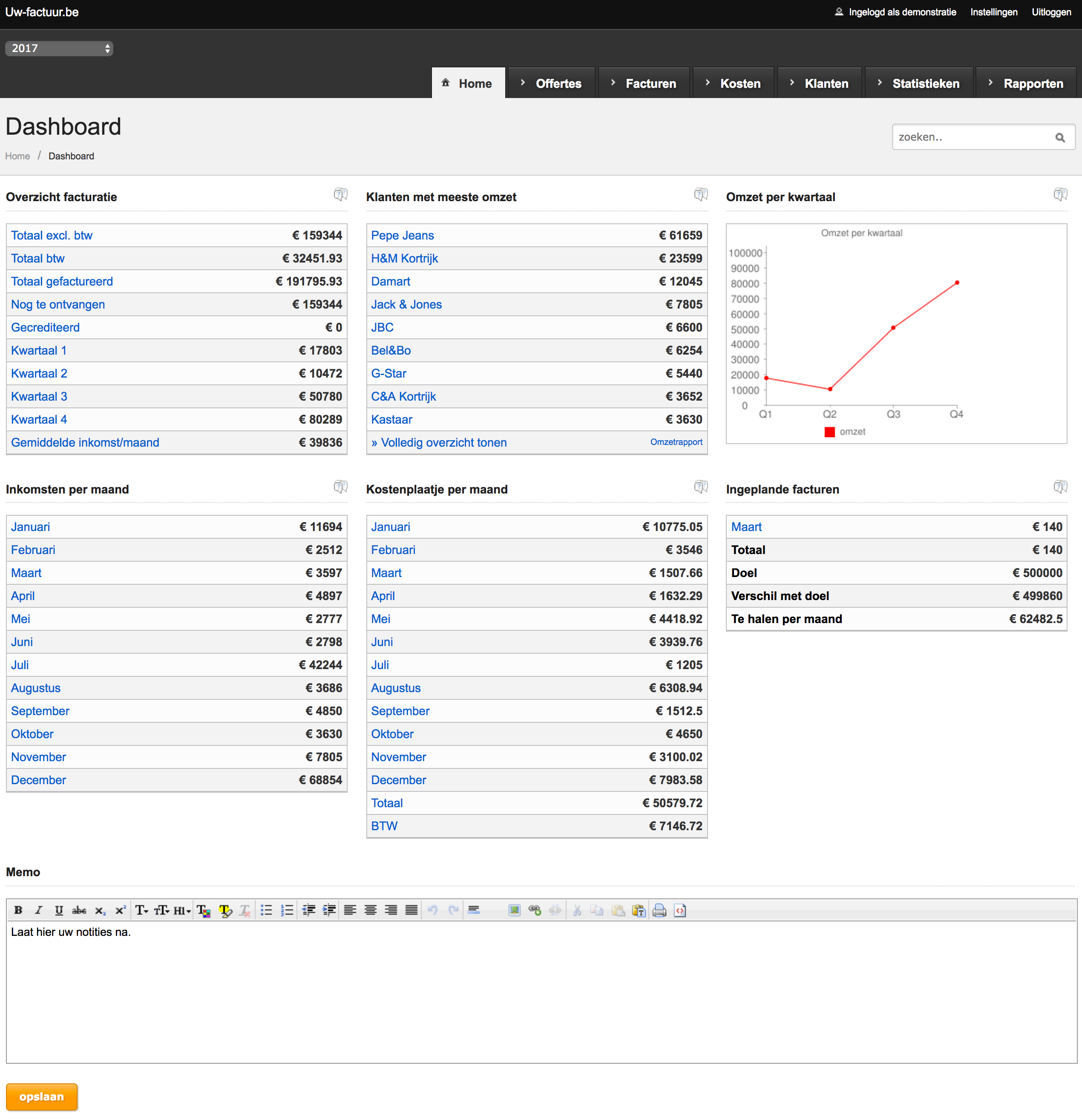The image size is (1082, 1120).
Task: Open the Omzetrapport link
Action: point(676,442)
